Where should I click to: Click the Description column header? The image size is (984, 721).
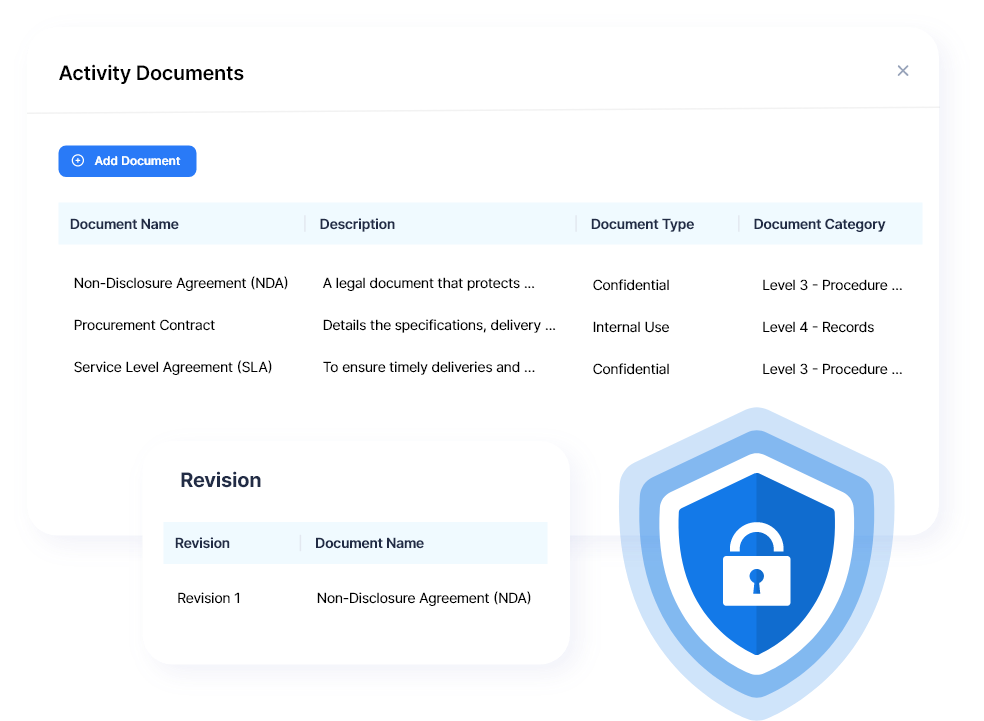click(357, 224)
